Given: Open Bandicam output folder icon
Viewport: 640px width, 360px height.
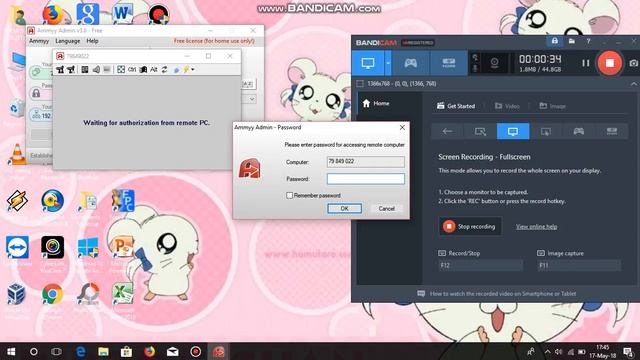Looking at the screenshot, I should pos(572,41).
